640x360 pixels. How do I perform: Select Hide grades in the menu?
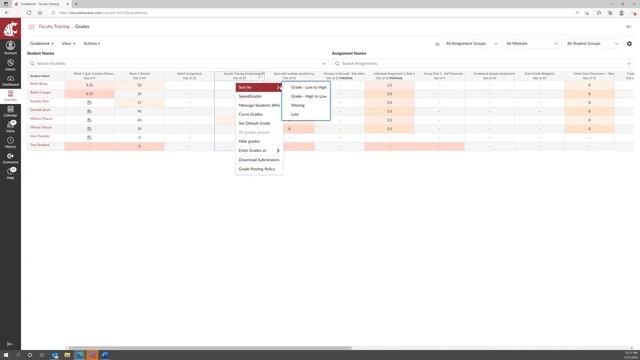tap(259, 141)
